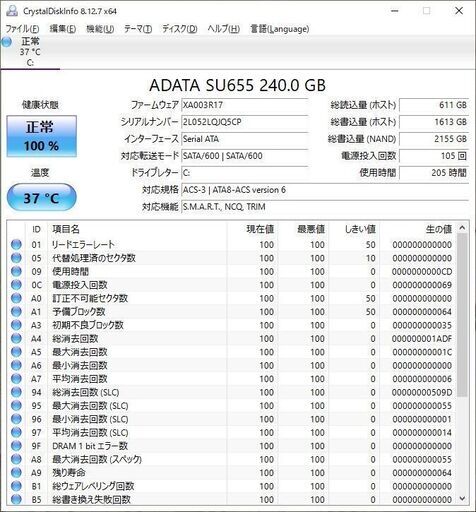
Task: Click the drive letter field C:
Action: (x=245, y=173)
